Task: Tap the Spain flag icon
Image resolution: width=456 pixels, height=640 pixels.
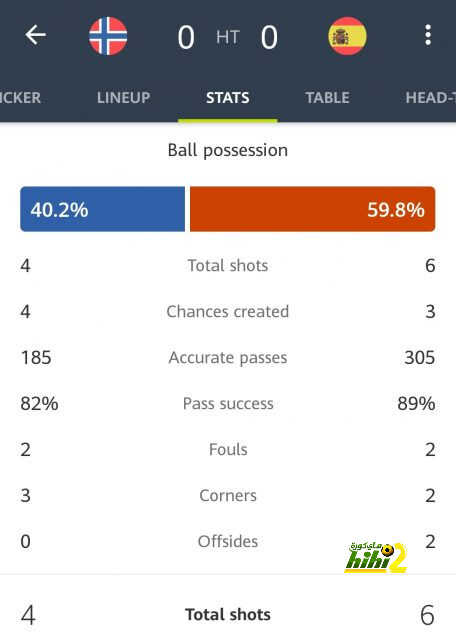Action: pyautogui.click(x=347, y=36)
